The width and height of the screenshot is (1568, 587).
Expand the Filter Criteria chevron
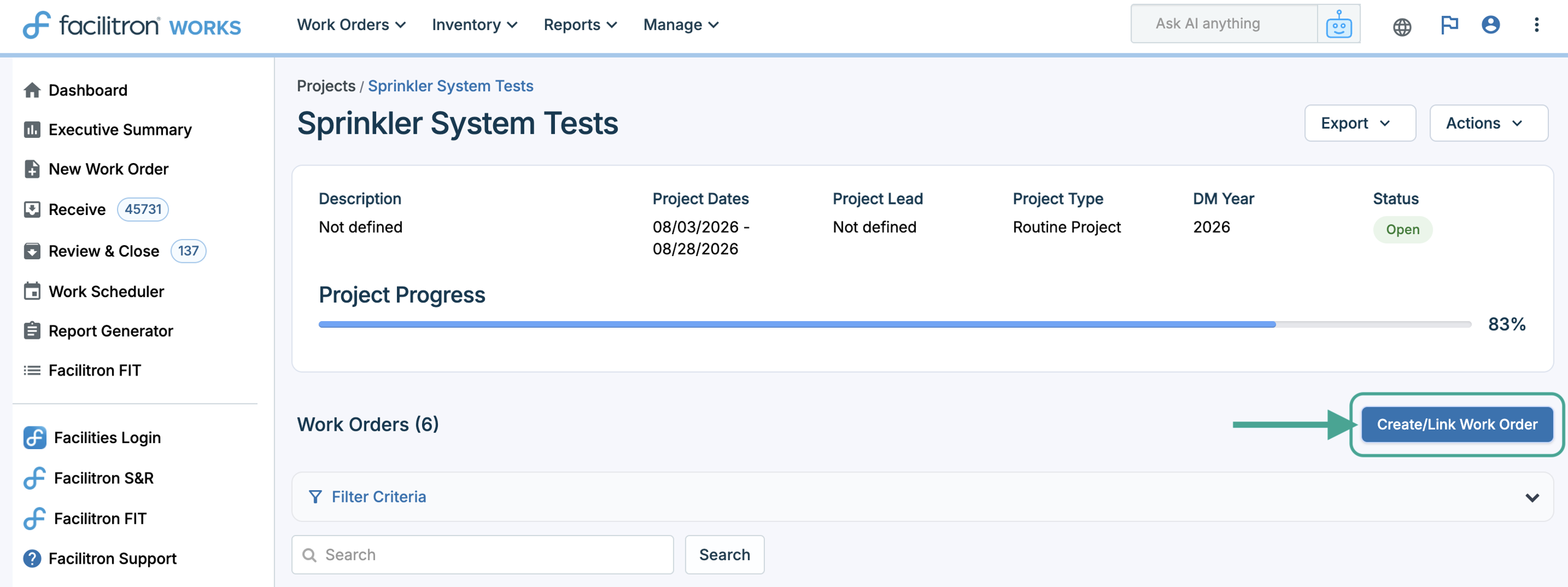1532,497
